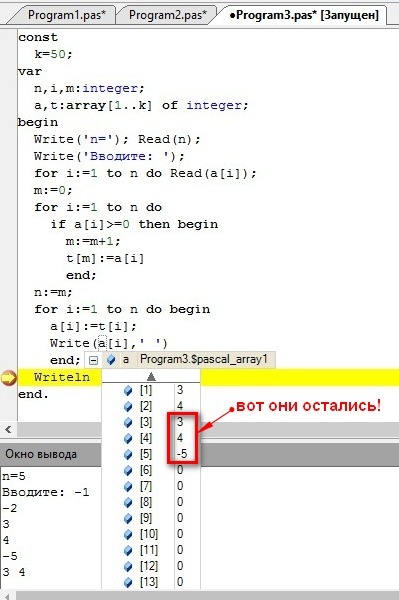Image resolution: width=399 pixels, height=600 pixels.
Task: Click the horizontal scrollbar left arrow
Action: (x=8, y=429)
